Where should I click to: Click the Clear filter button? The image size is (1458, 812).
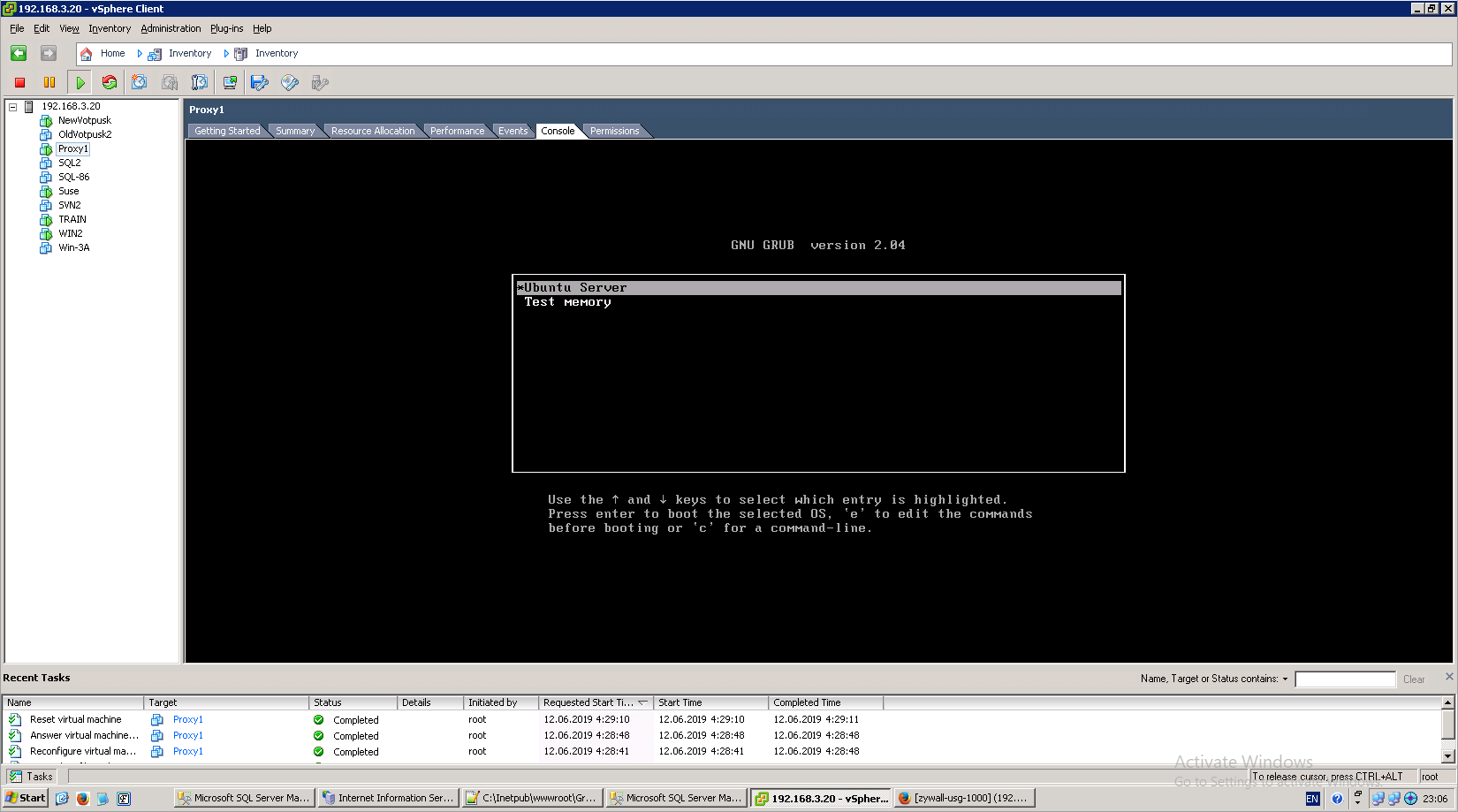coord(1414,679)
